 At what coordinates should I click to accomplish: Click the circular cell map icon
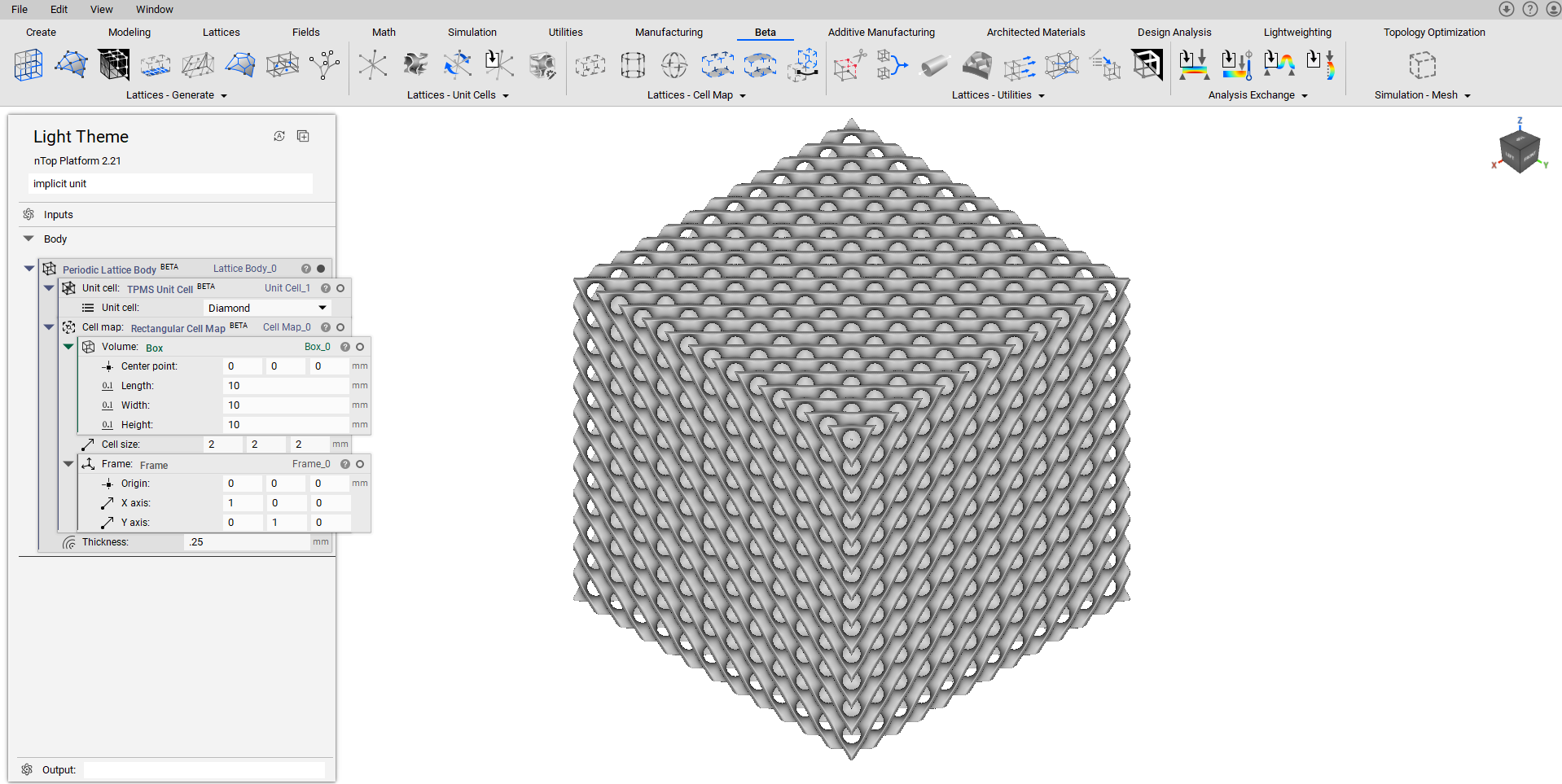click(674, 65)
